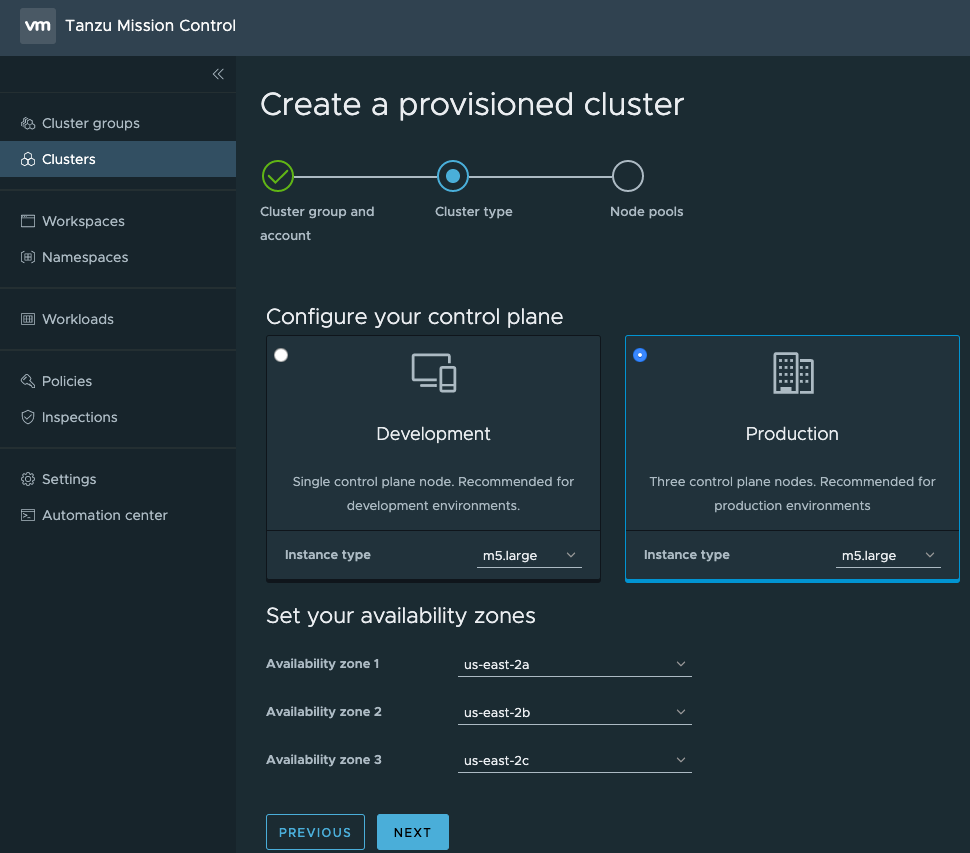970x853 pixels.
Task: Click the PREVIOUS button
Action: 315,832
